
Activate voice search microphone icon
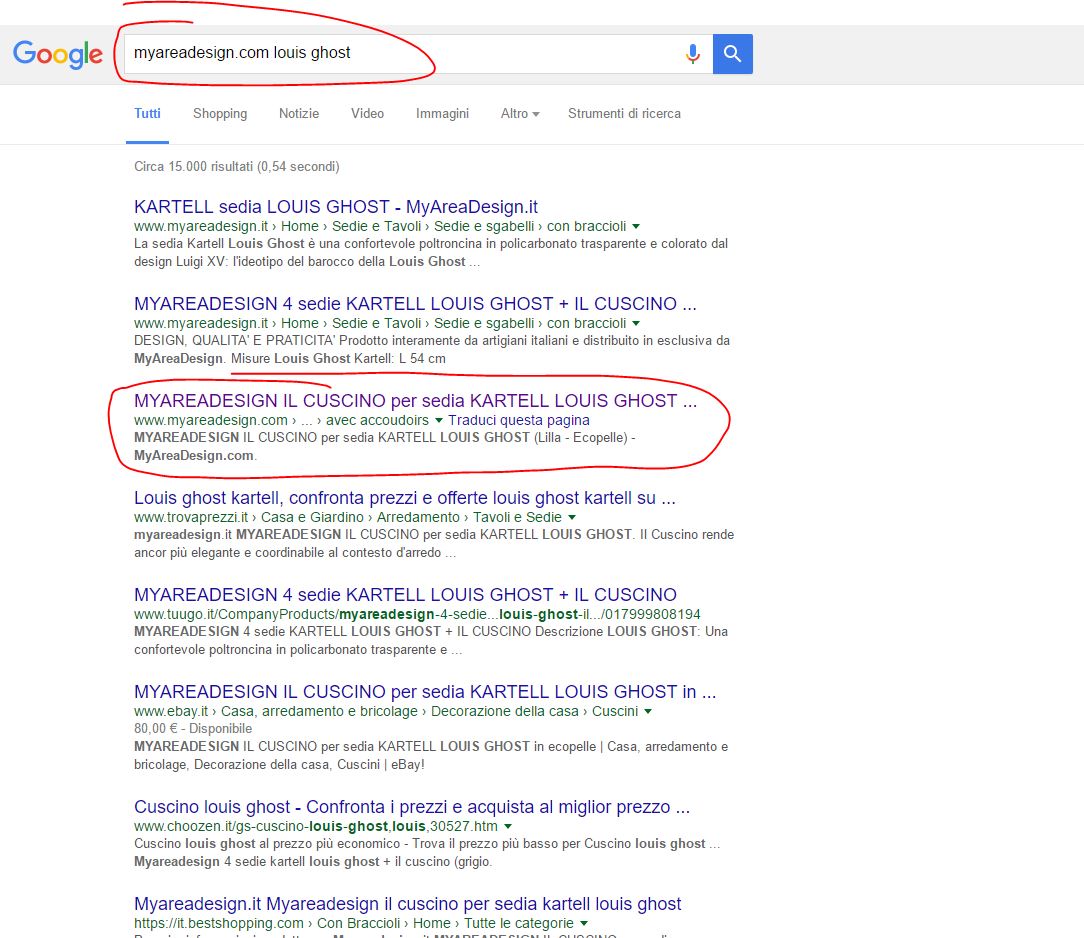pyautogui.click(x=693, y=53)
